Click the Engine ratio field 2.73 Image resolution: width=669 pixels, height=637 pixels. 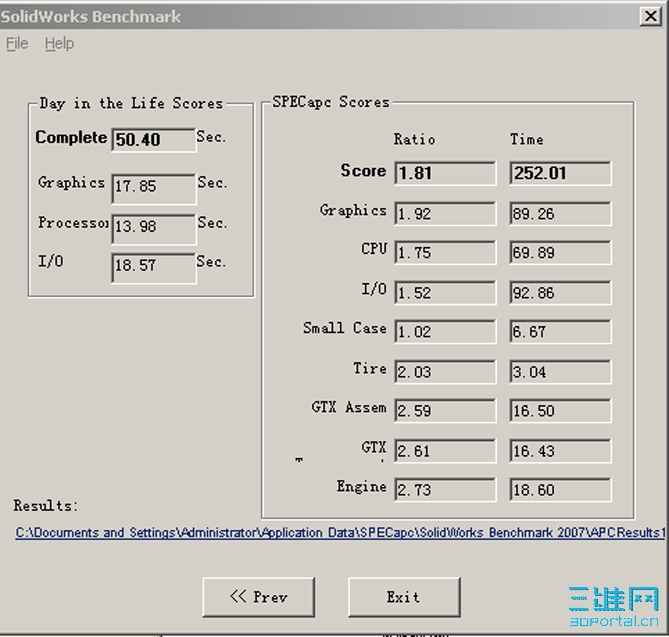(445, 489)
